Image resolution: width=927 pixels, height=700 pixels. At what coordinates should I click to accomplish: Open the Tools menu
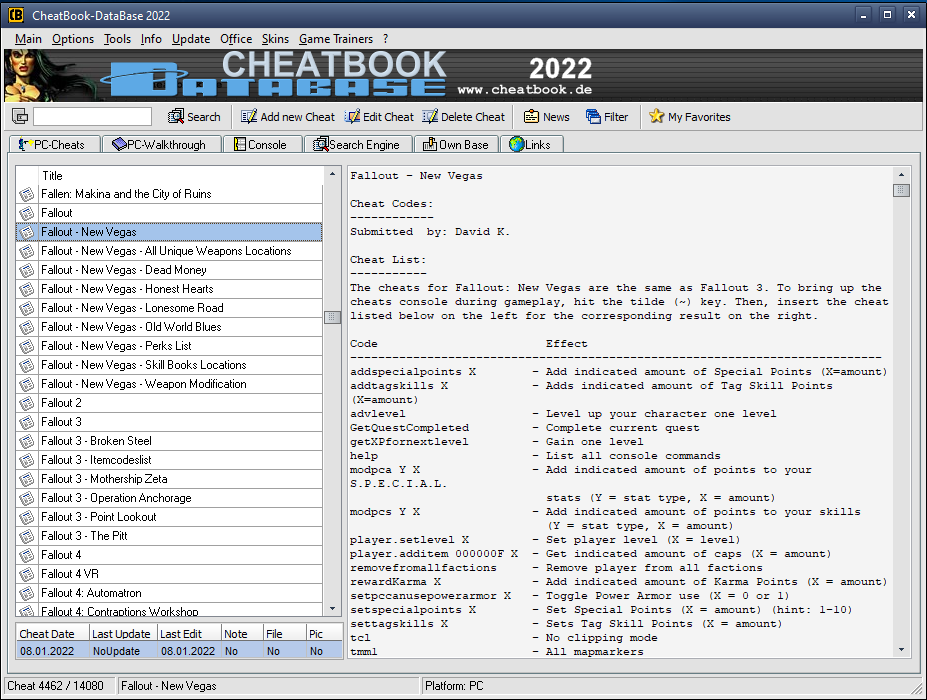(x=117, y=39)
